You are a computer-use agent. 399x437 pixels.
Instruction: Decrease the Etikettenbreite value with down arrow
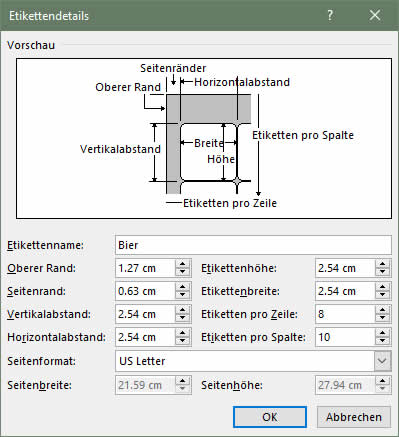pos(382,295)
